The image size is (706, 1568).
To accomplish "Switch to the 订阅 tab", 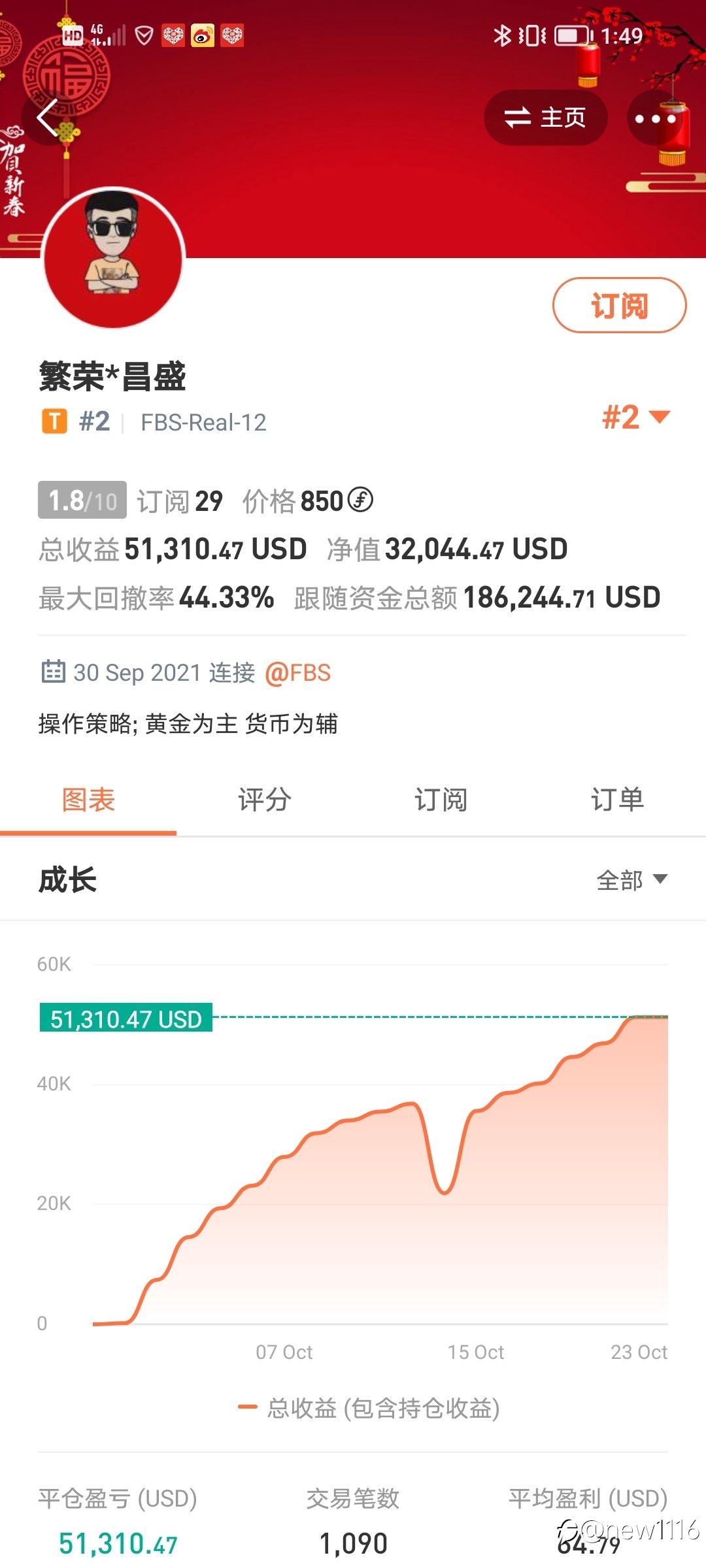I will click(441, 800).
